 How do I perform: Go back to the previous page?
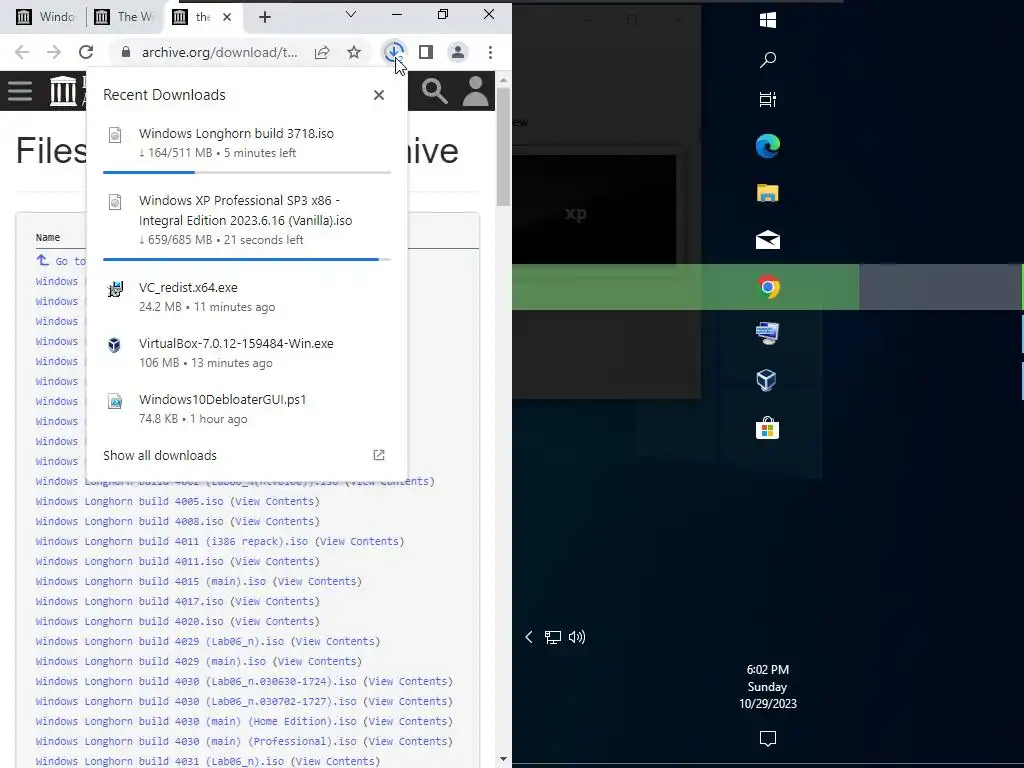click(22, 52)
